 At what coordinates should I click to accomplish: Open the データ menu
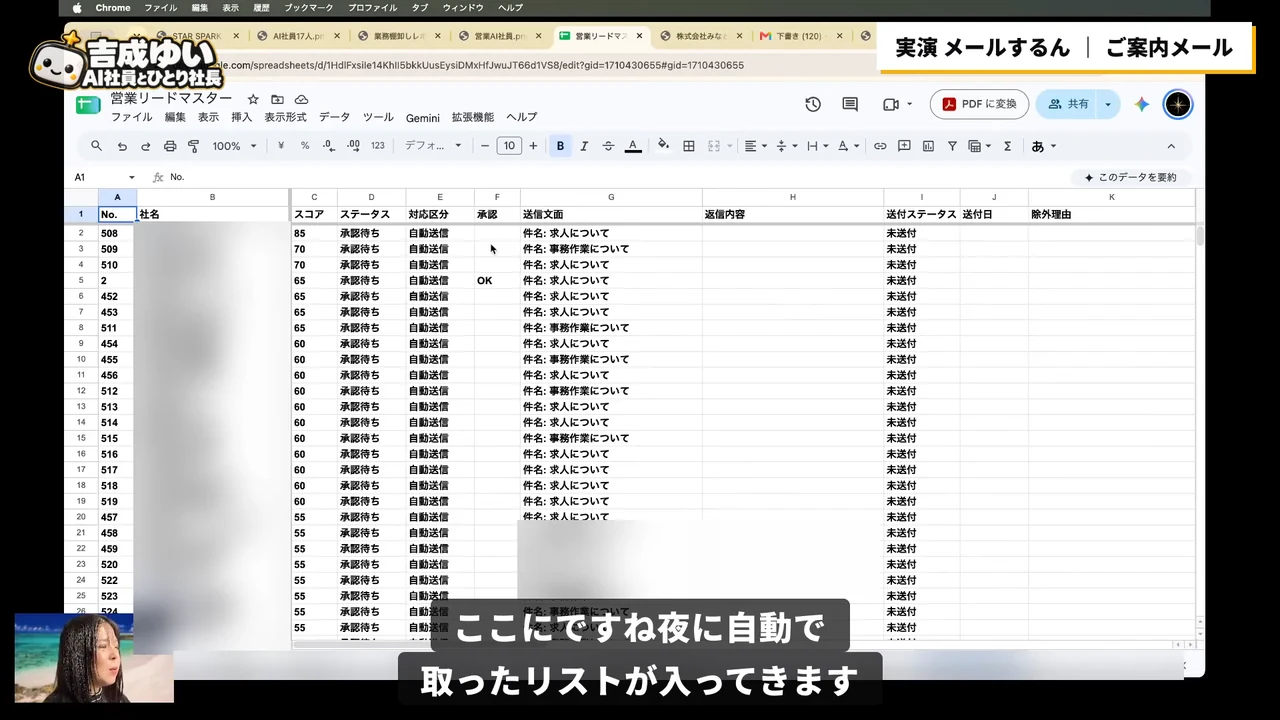click(x=334, y=117)
